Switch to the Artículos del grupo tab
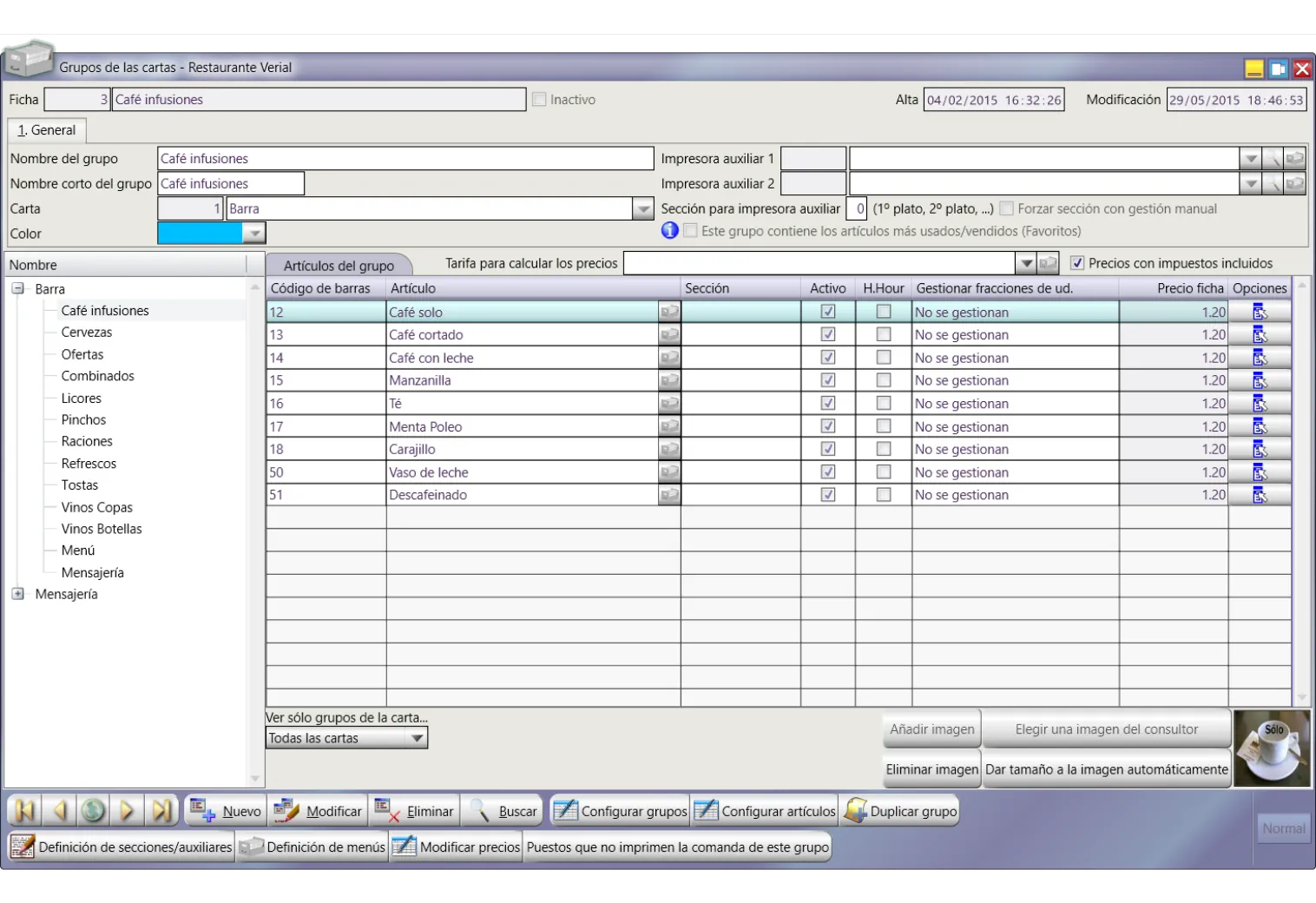 tap(339, 266)
